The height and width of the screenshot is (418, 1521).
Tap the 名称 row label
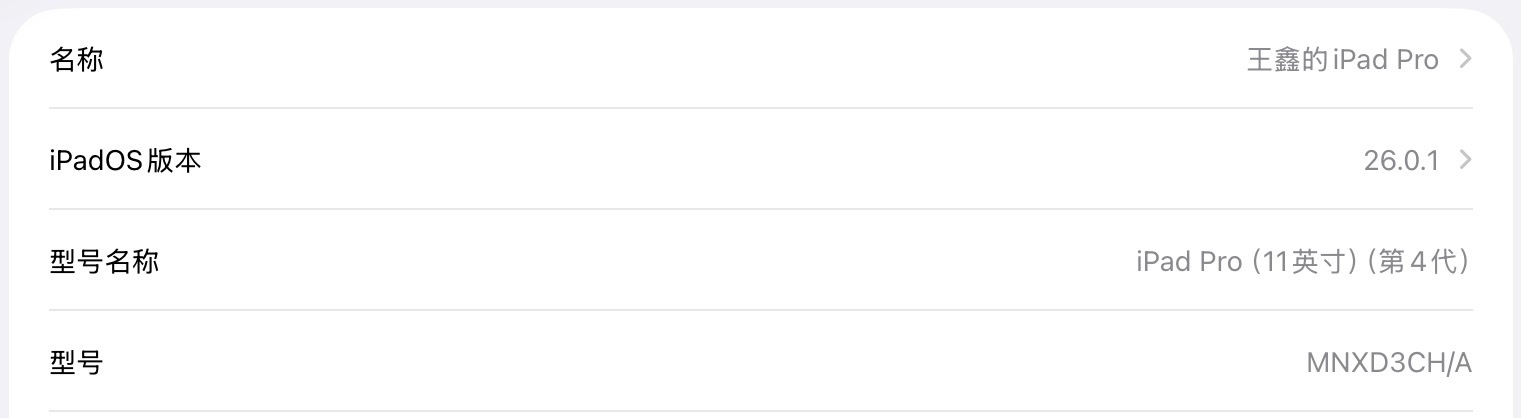pyautogui.click(x=76, y=60)
